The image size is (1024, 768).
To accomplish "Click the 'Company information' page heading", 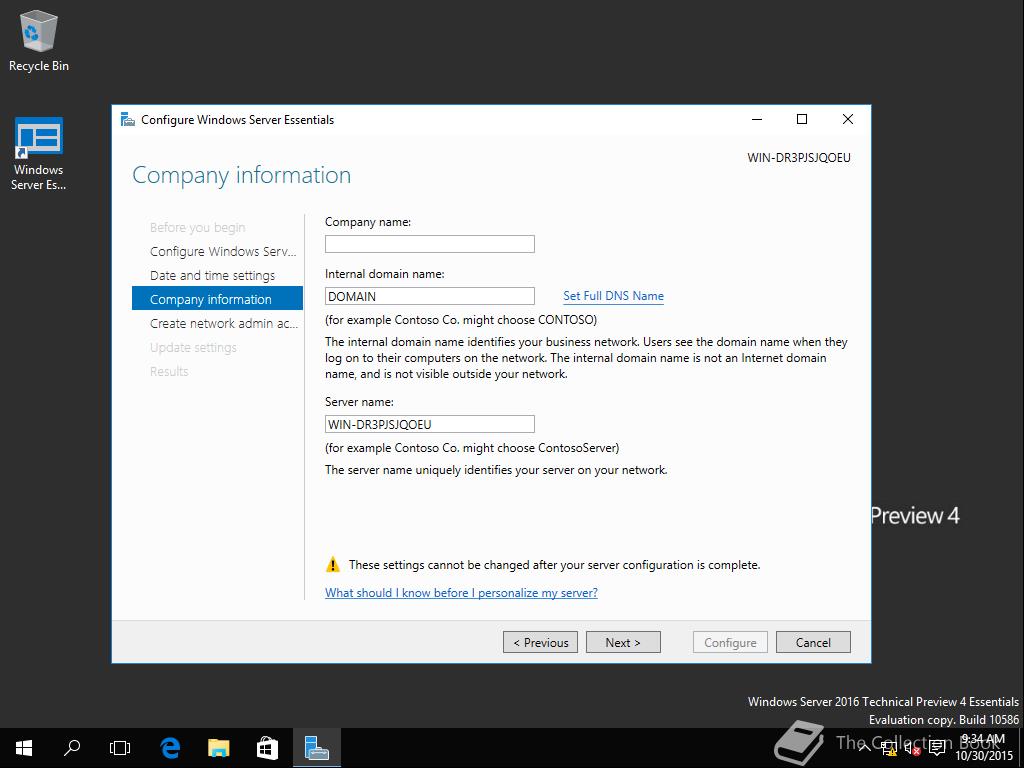I will [x=242, y=175].
